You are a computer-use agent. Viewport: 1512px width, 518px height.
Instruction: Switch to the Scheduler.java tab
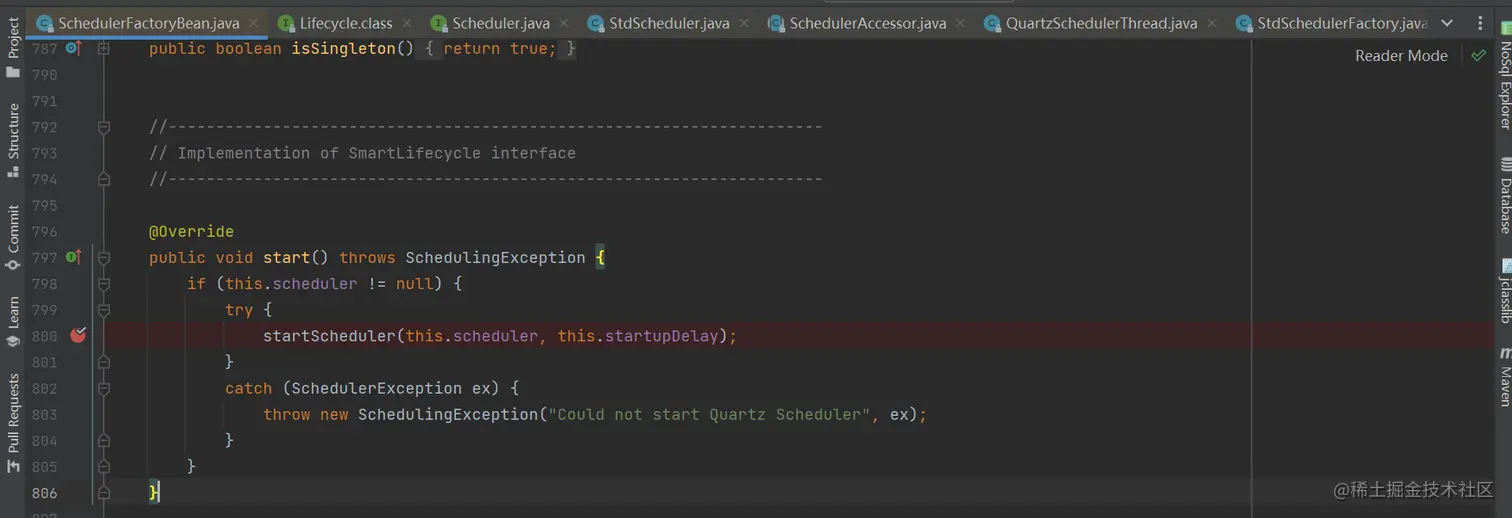(500, 23)
